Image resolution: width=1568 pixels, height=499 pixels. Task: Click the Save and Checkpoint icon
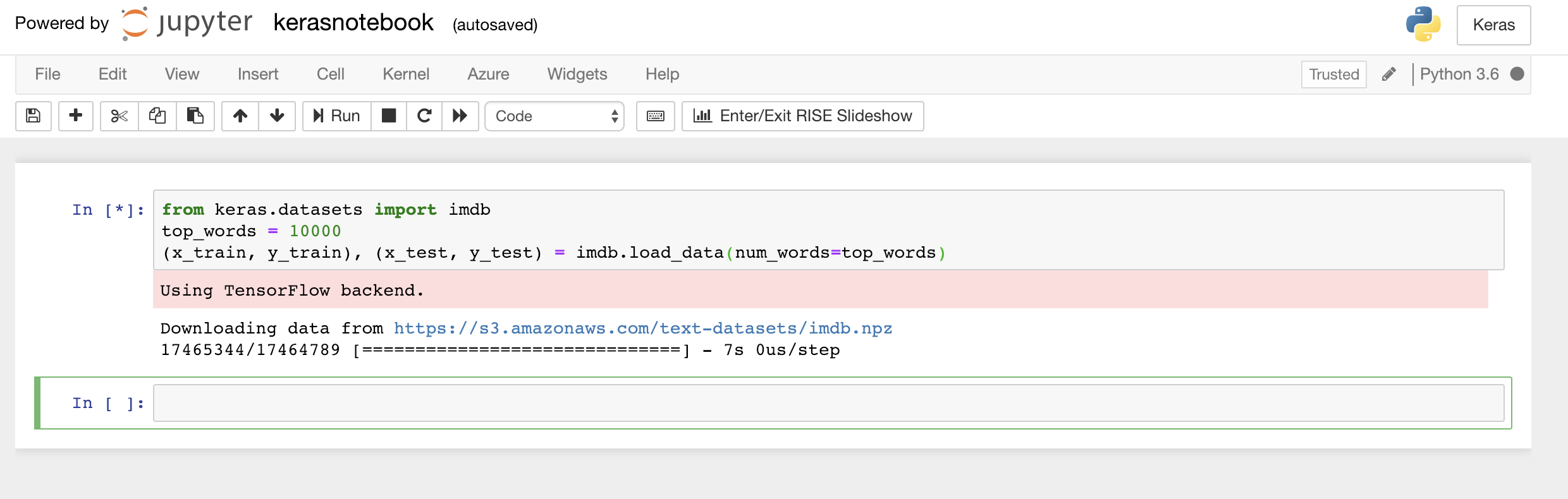[x=33, y=116]
